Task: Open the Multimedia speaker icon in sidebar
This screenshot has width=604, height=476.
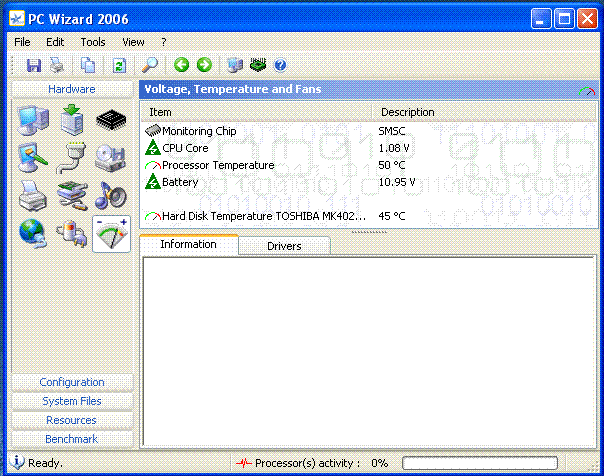Action: pyautogui.click(x=110, y=195)
